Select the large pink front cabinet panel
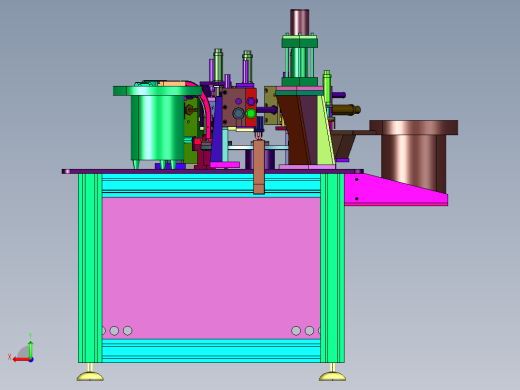The width and height of the screenshot is (520, 390). pyautogui.click(x=211, y=268)
